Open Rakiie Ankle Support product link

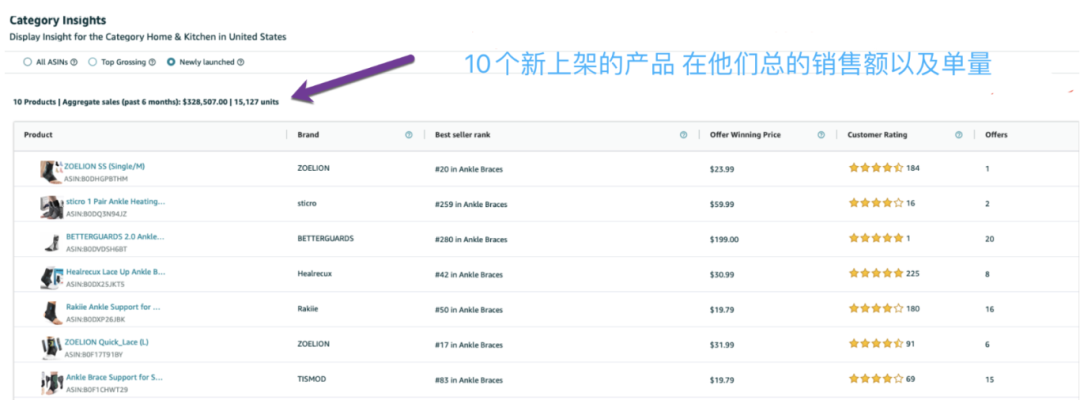pos(113,306)
